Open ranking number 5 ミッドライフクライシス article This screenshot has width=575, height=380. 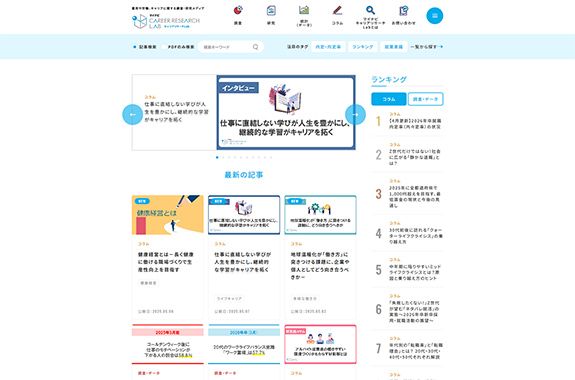pos(407,270)
